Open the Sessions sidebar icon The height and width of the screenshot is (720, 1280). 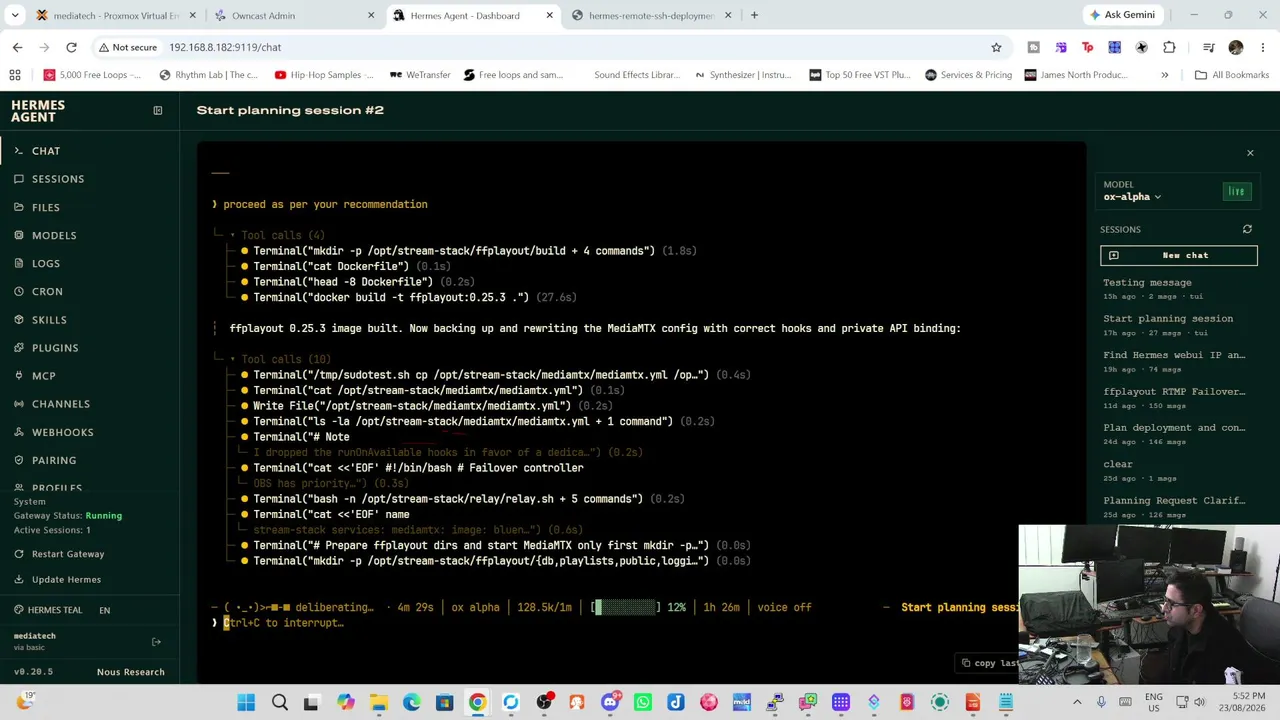(18, 179)
